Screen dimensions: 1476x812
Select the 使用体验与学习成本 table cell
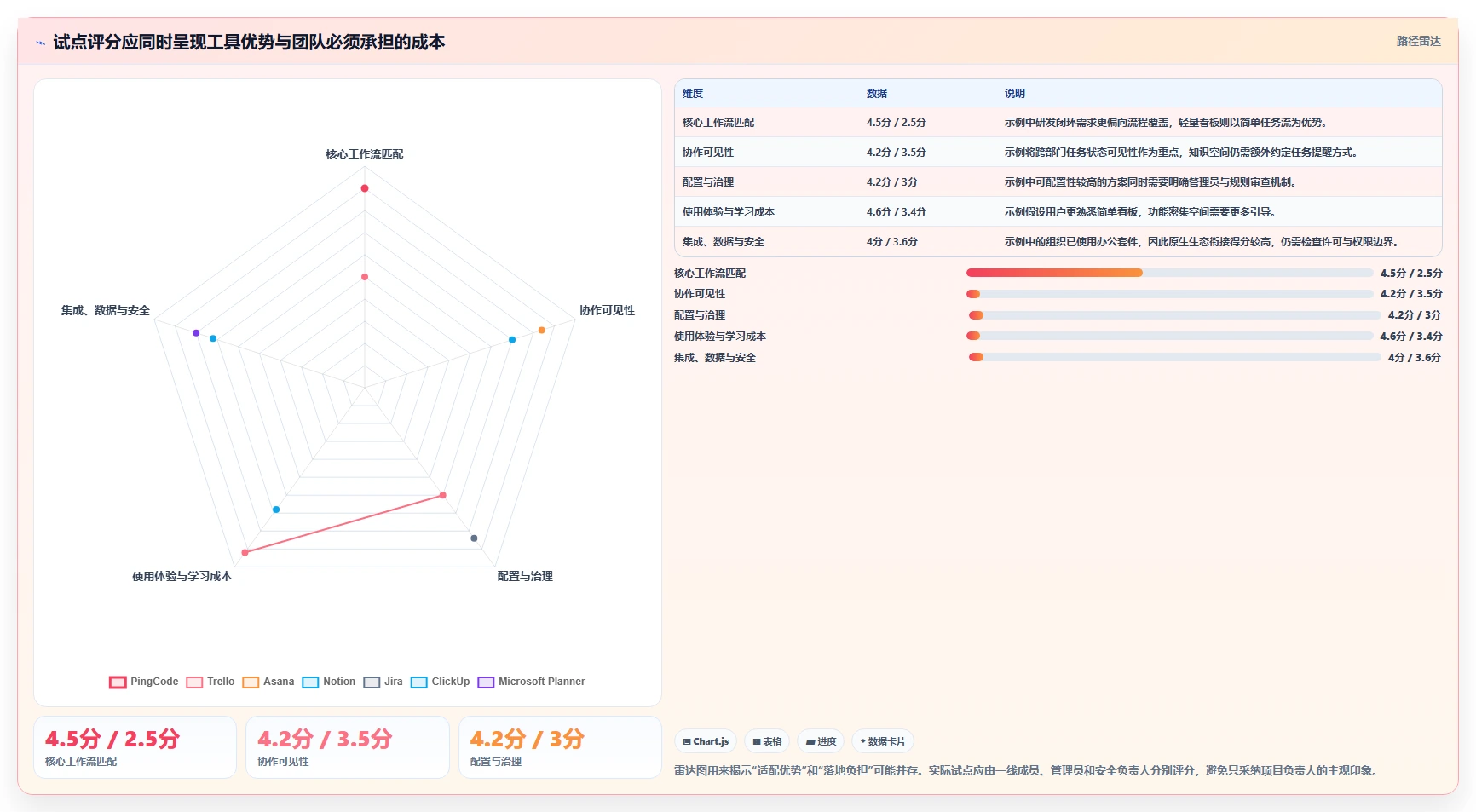tap(767, 212)
